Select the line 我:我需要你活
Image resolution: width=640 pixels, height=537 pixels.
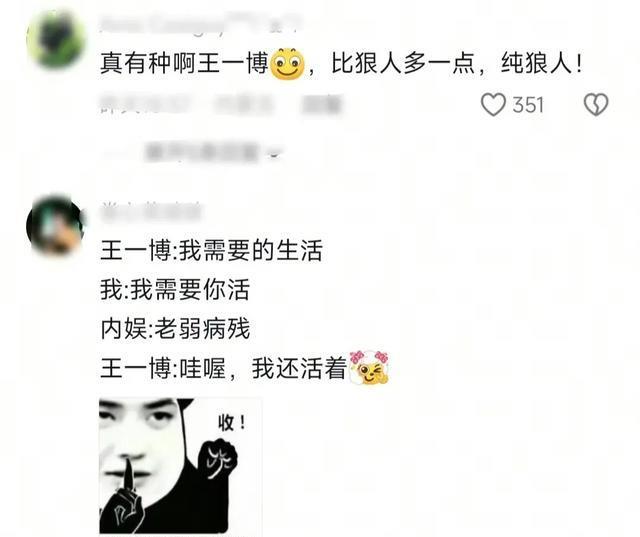[x=175, y=290]
